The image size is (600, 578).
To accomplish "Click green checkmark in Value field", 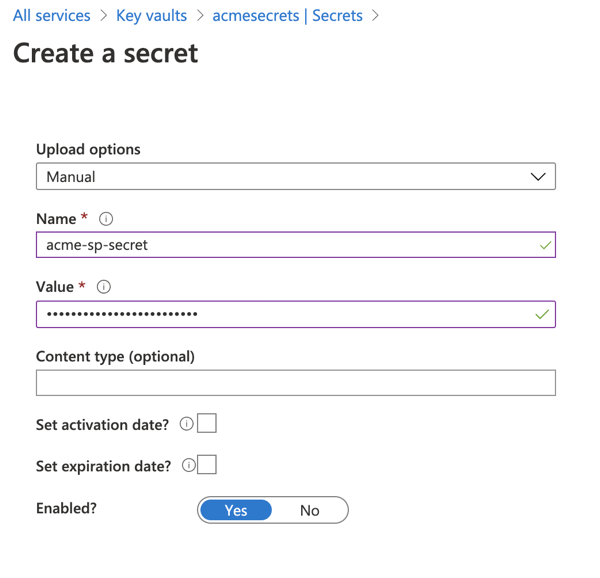I will (x=542, y=314).
